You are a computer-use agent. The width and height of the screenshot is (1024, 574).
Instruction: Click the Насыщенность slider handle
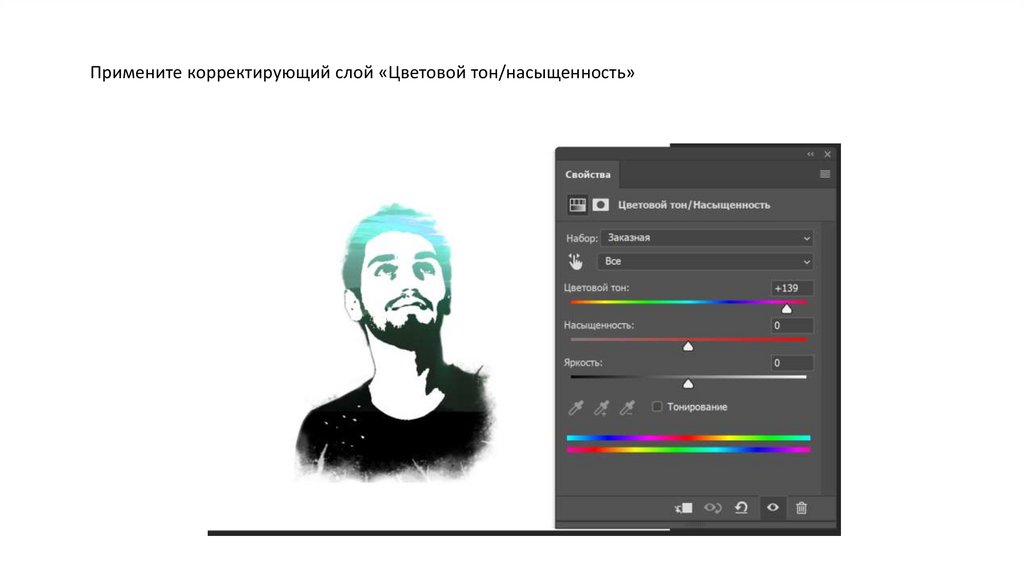[688, 347]
